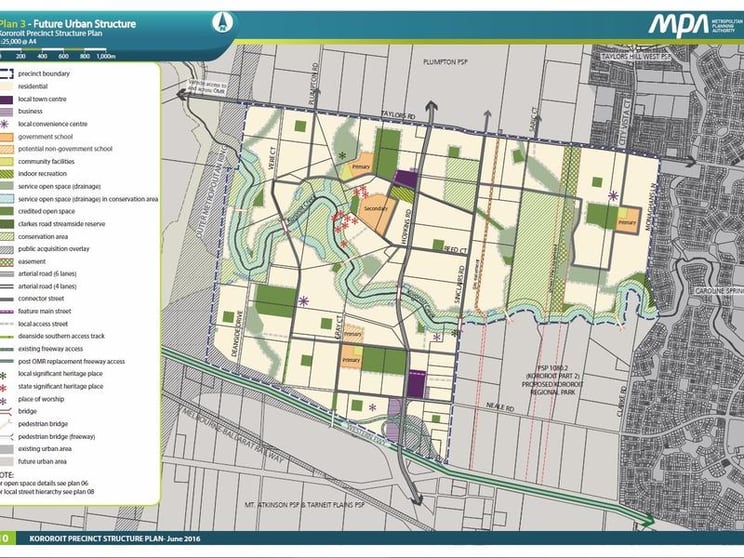Click the precinct boundary dashed box legend symbol
This screenshot has height=558, width=744.
[6, 74]
